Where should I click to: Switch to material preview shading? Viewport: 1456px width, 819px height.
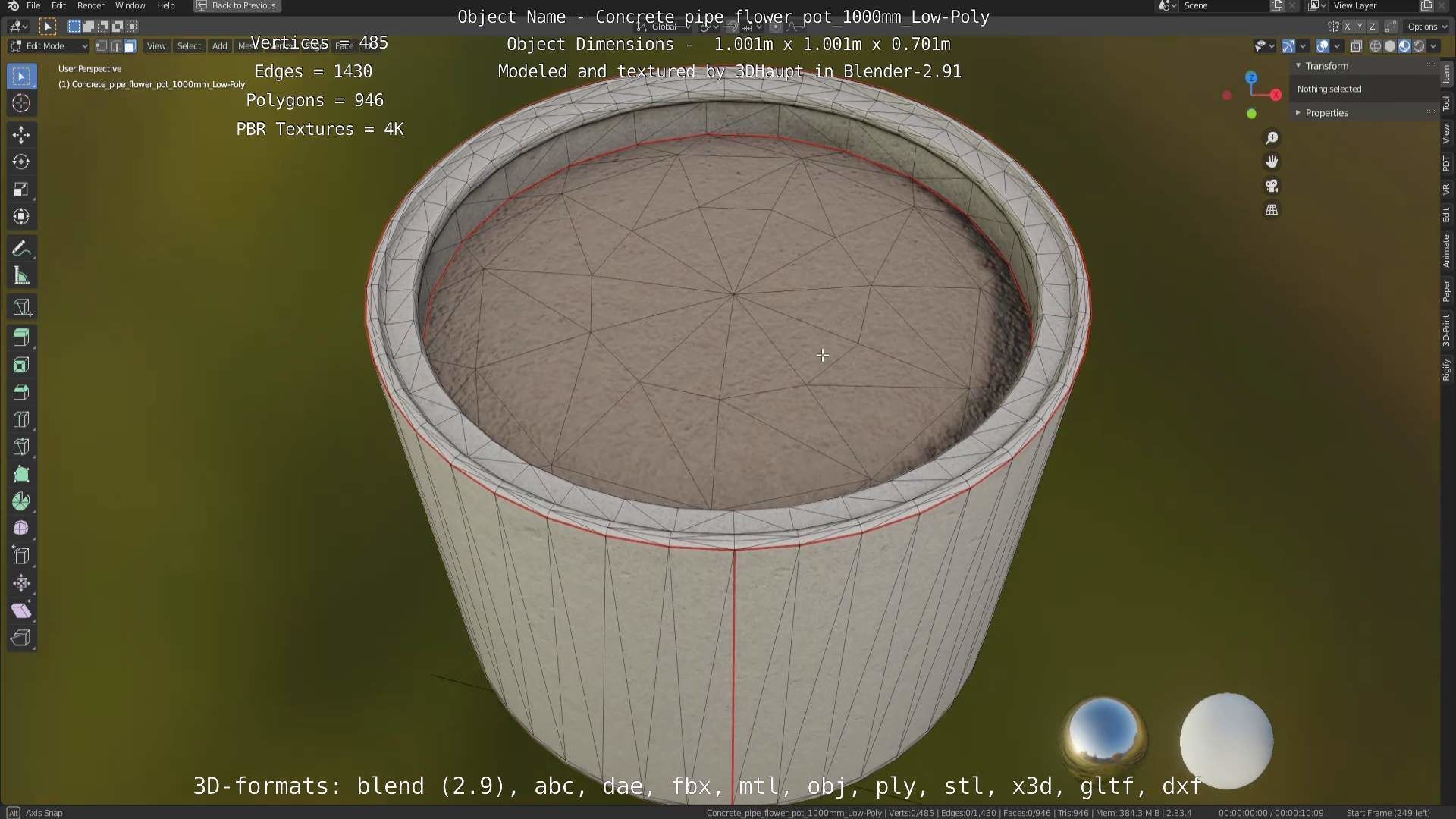pos(1404,46)
